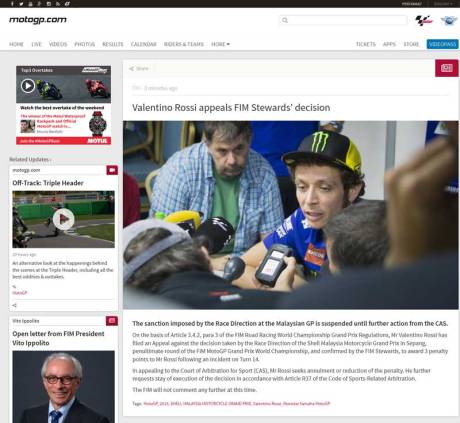Image resolution: width=460 pixels, height=423 pixels.
Task: Open CALENDAR in navigation bar
Action: pos(144,44)
